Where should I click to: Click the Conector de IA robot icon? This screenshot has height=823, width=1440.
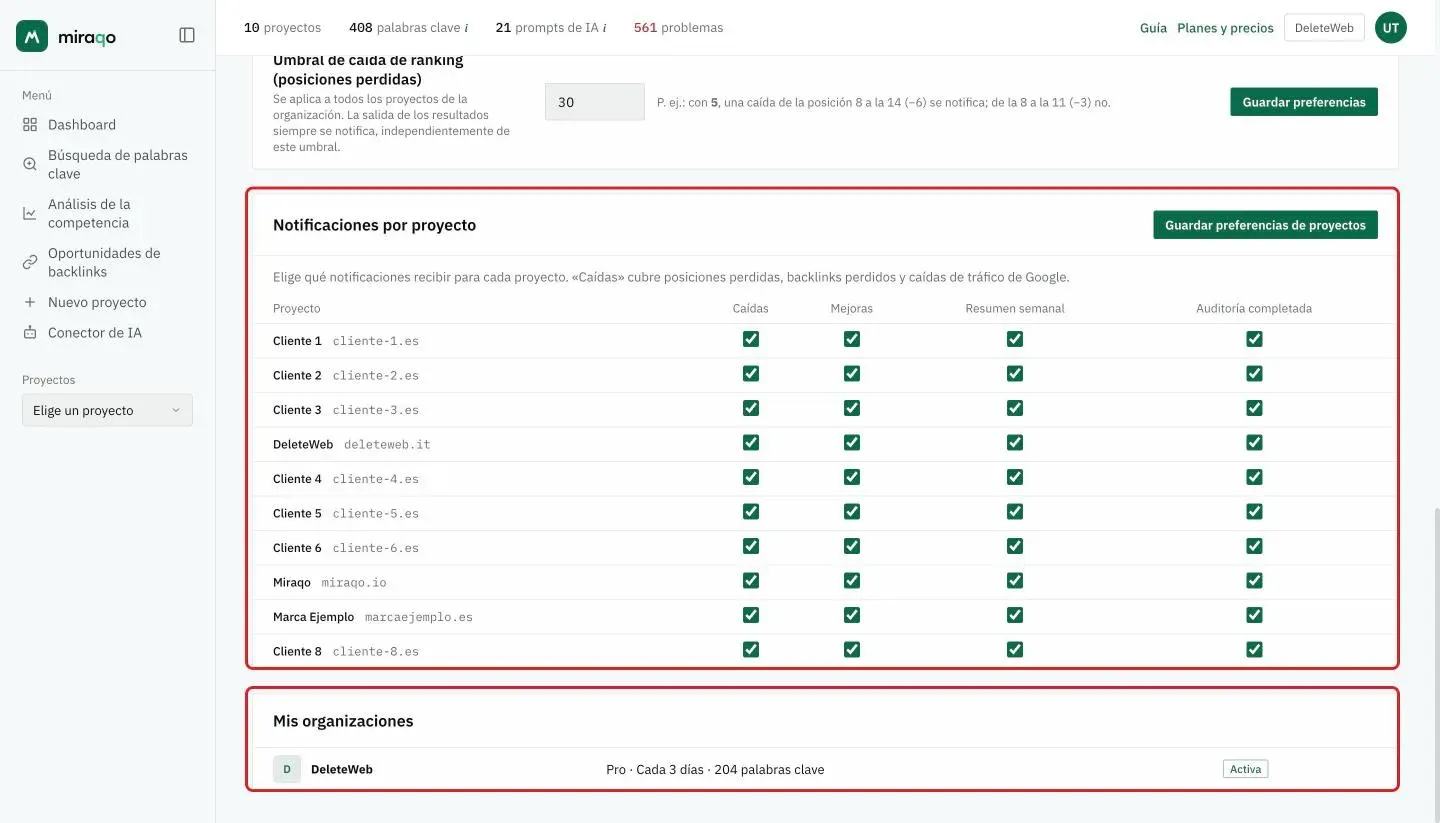tap(30, 332)
